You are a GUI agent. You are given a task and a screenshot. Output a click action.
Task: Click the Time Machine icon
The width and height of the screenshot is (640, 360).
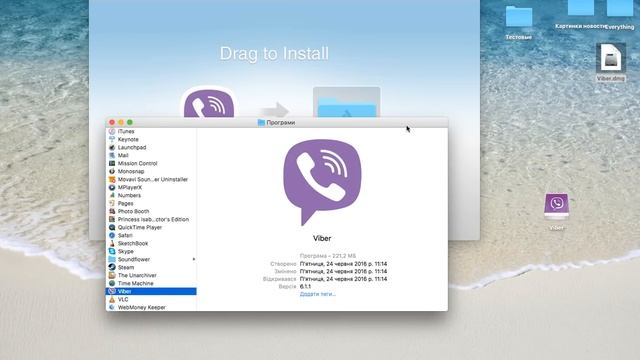112,283
